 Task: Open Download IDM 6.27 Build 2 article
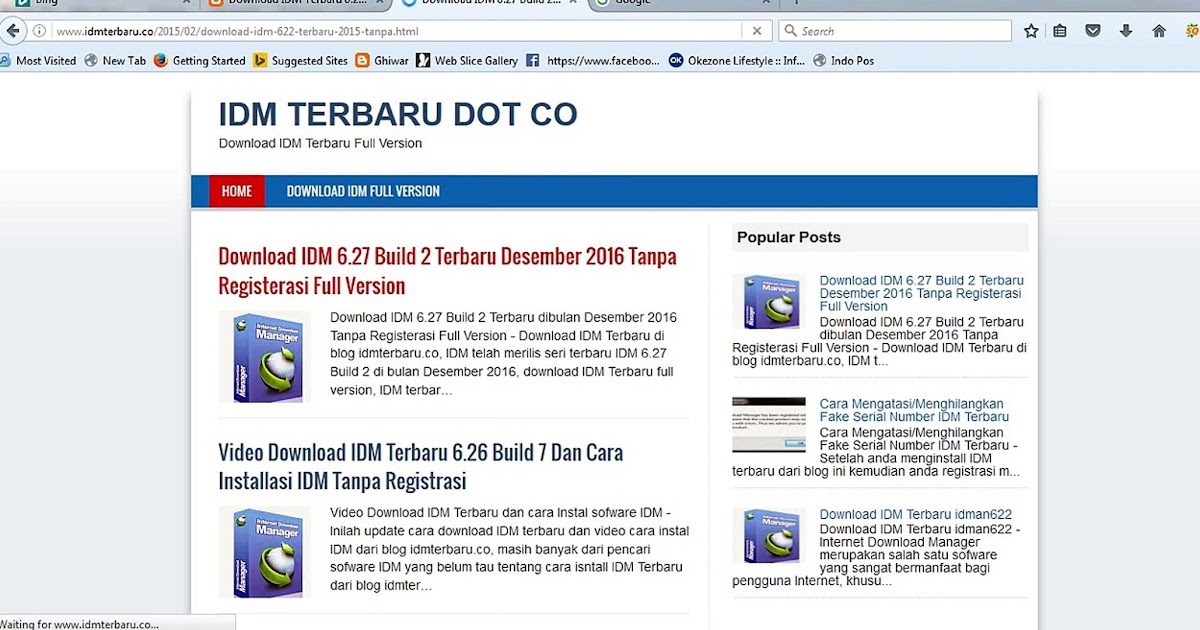pyautogui.click(x=448, y=271)
